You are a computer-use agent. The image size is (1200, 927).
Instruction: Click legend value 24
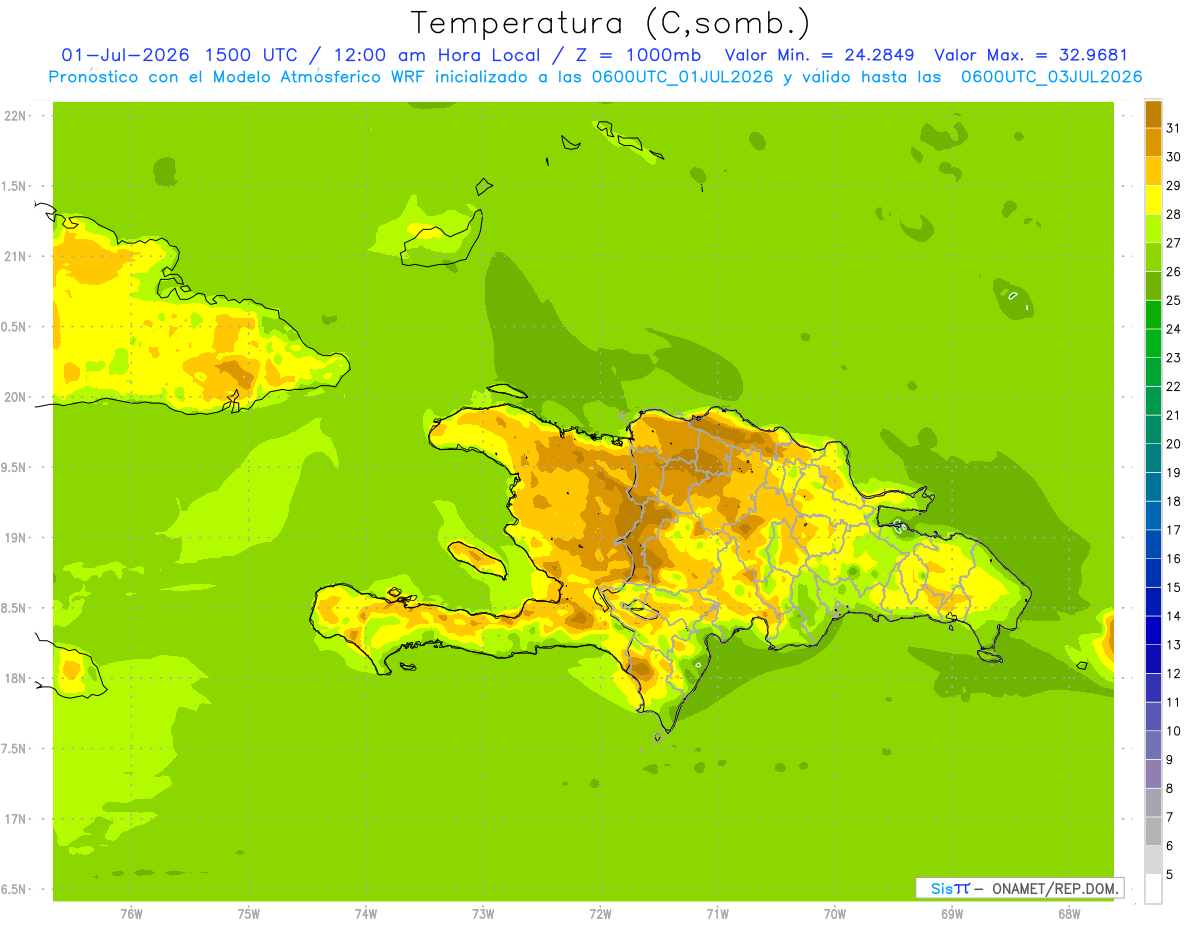click(x=1173, y=329)
